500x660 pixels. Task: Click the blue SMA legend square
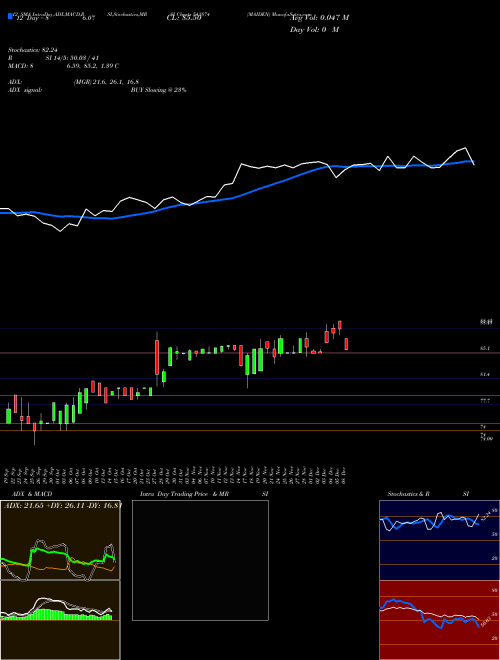click(x=11, y=16)
